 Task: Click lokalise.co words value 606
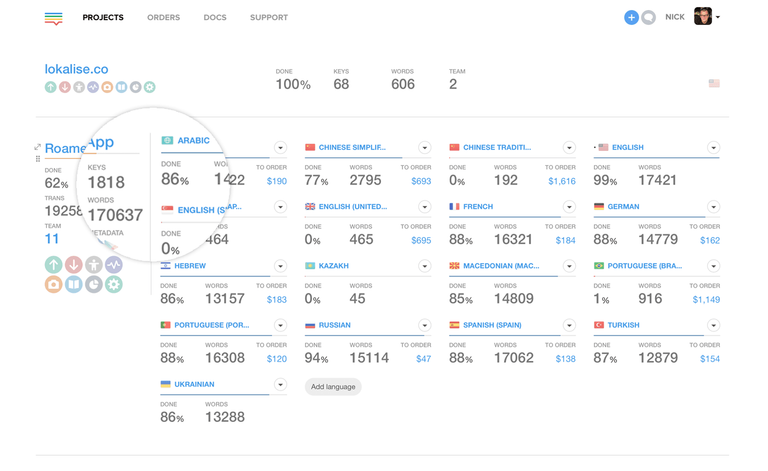(403, 84)
